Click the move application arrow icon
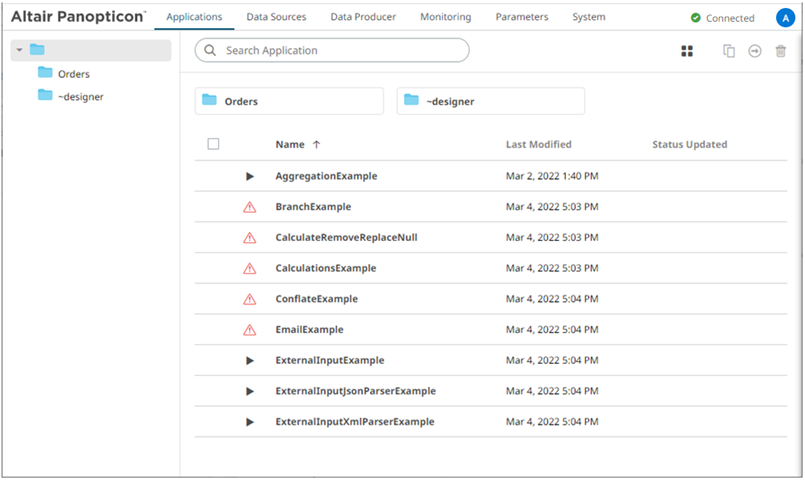 (x=755, y=51)
